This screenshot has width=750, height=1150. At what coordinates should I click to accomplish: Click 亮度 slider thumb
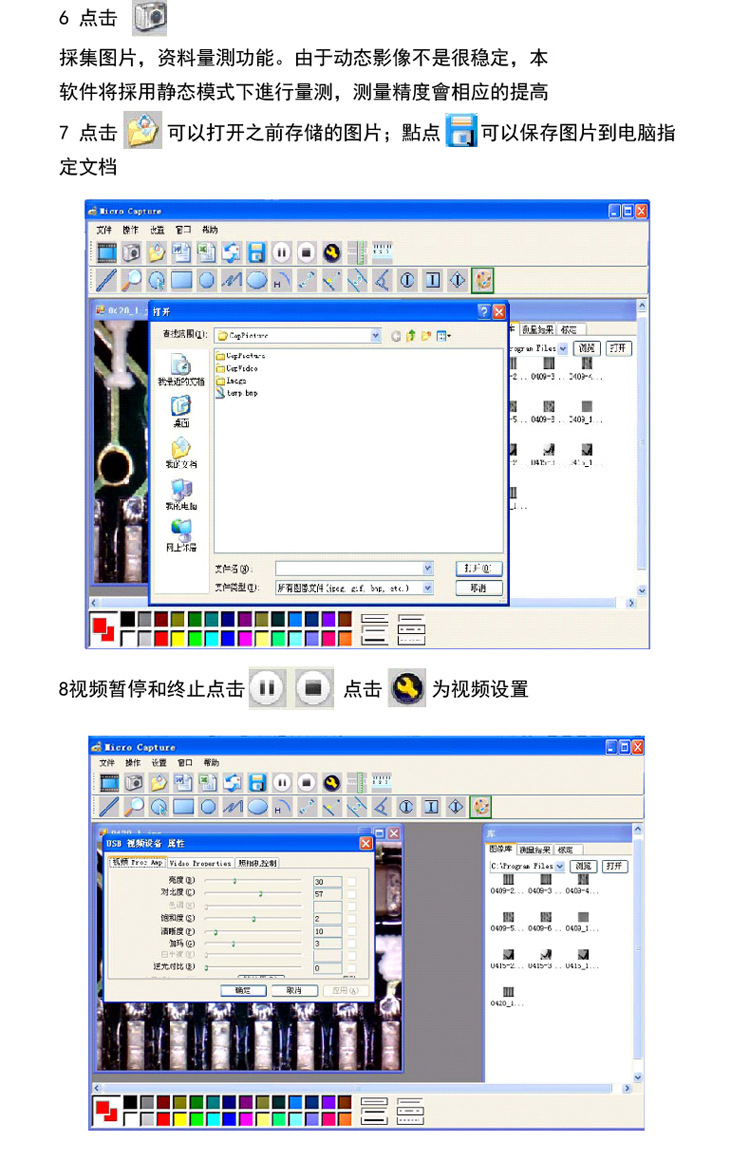point(235,881)
